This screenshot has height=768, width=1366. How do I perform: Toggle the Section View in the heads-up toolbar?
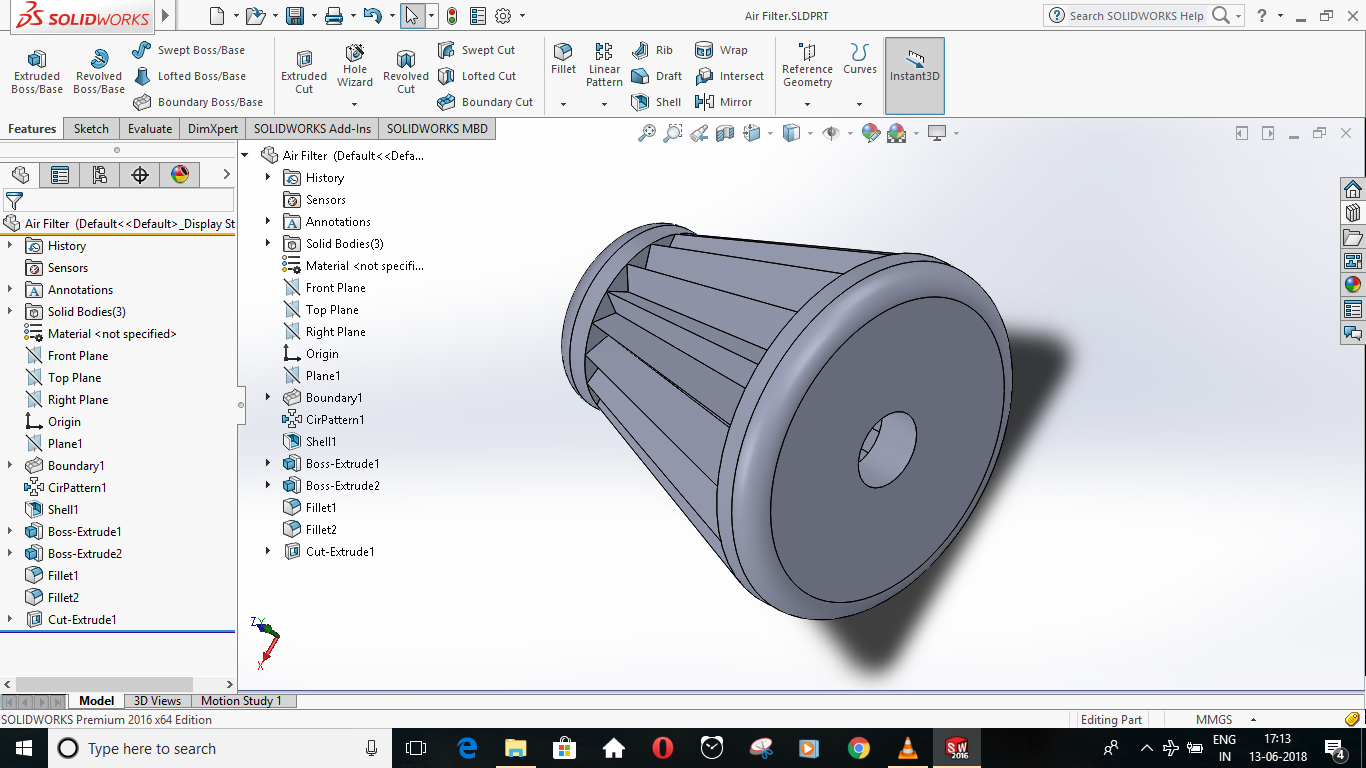click(x=723, y=133)
